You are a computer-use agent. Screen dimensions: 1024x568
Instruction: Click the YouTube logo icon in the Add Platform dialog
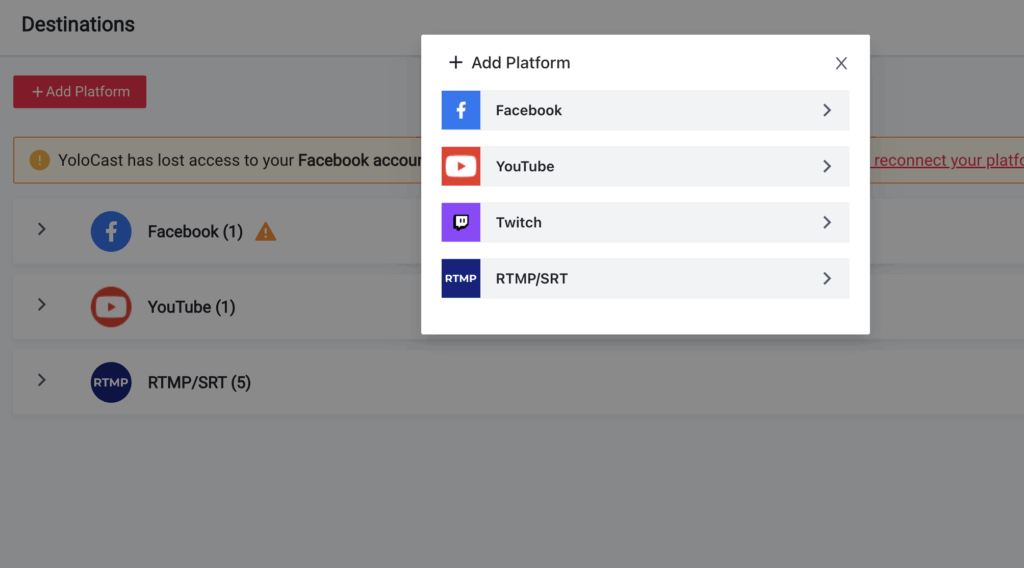(461, 166)
